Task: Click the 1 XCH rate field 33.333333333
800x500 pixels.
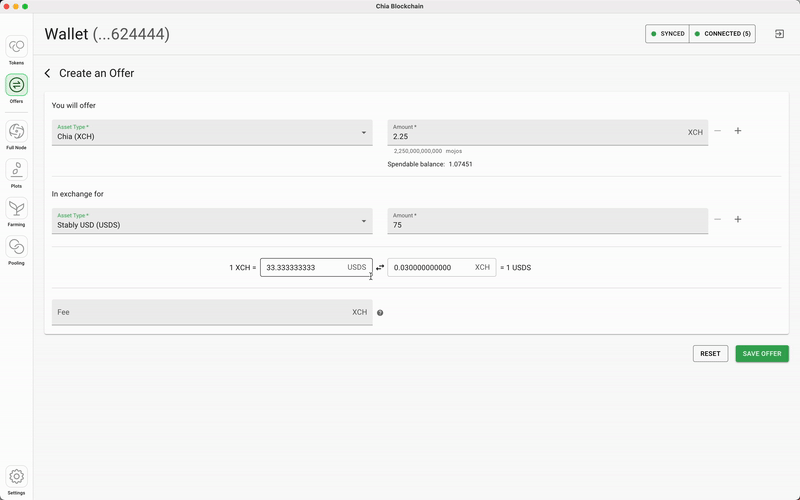Action: click(x=316, y=267)
